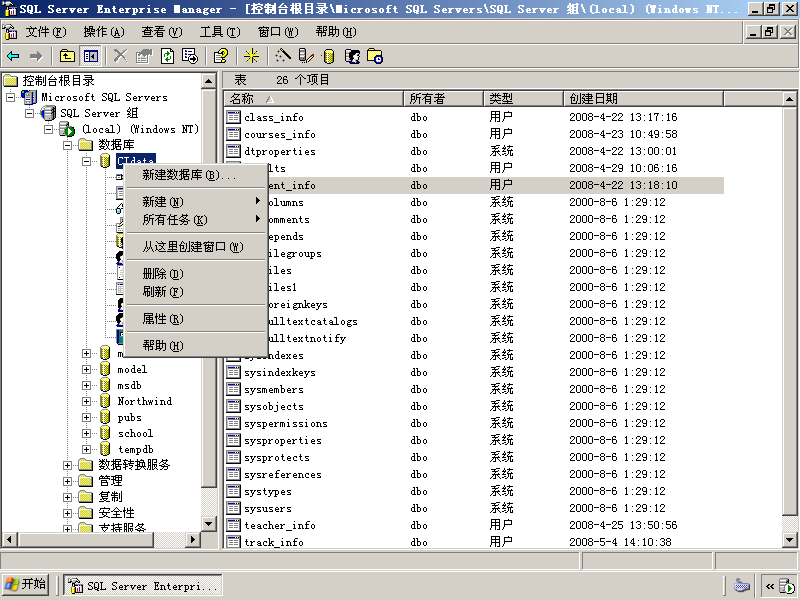Click the table list scroll down arrow
This screenshot has width=800, height=600.
pos(789,540)
